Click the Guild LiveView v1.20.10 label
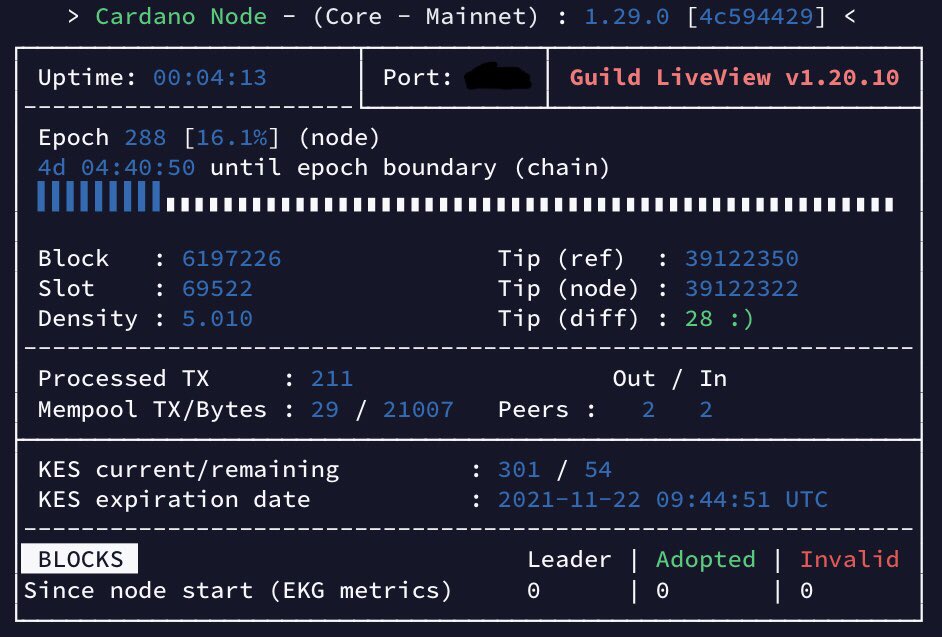Viewport: 942px width, 637px height. click(734, 78)
